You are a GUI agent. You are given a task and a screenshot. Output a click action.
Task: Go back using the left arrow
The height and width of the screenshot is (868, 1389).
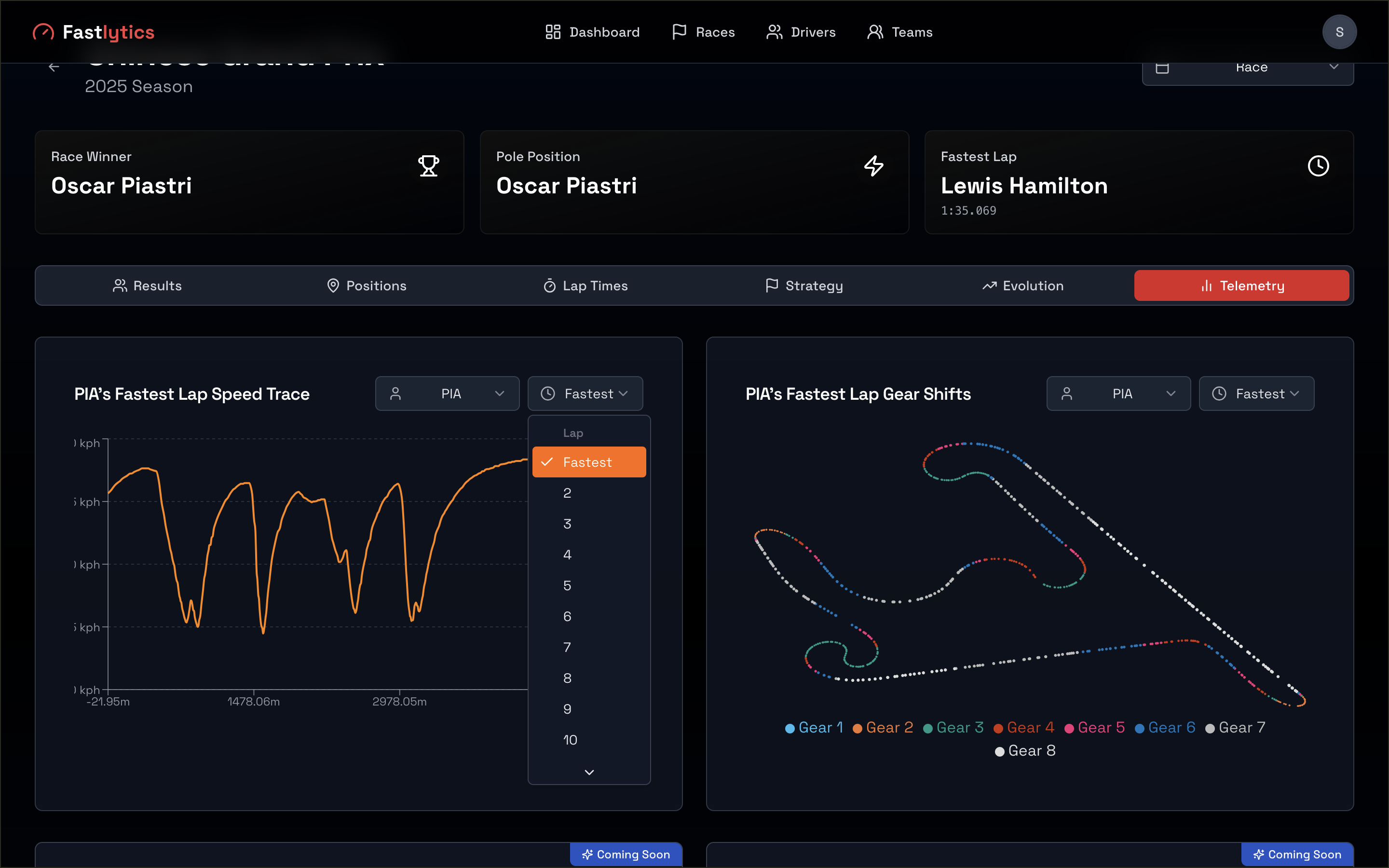(54, 67)
